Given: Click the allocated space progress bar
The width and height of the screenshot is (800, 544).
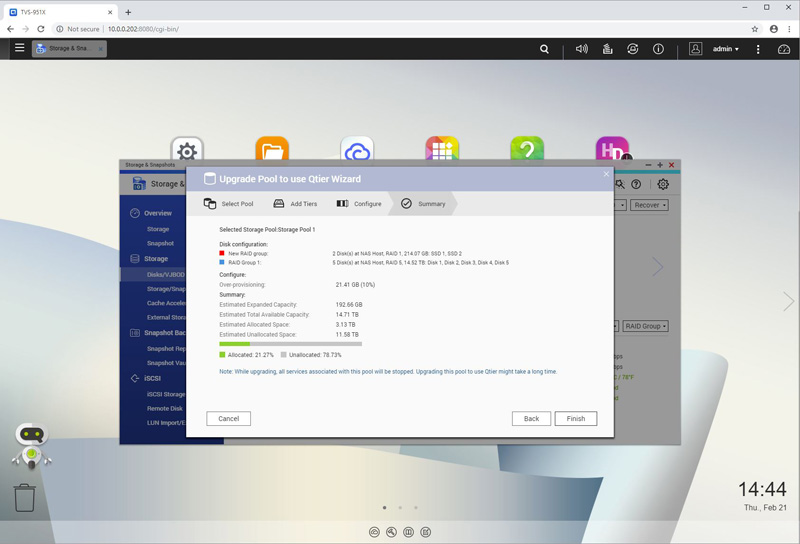Looking at the screenshot, I should click(x=290, y=344).
